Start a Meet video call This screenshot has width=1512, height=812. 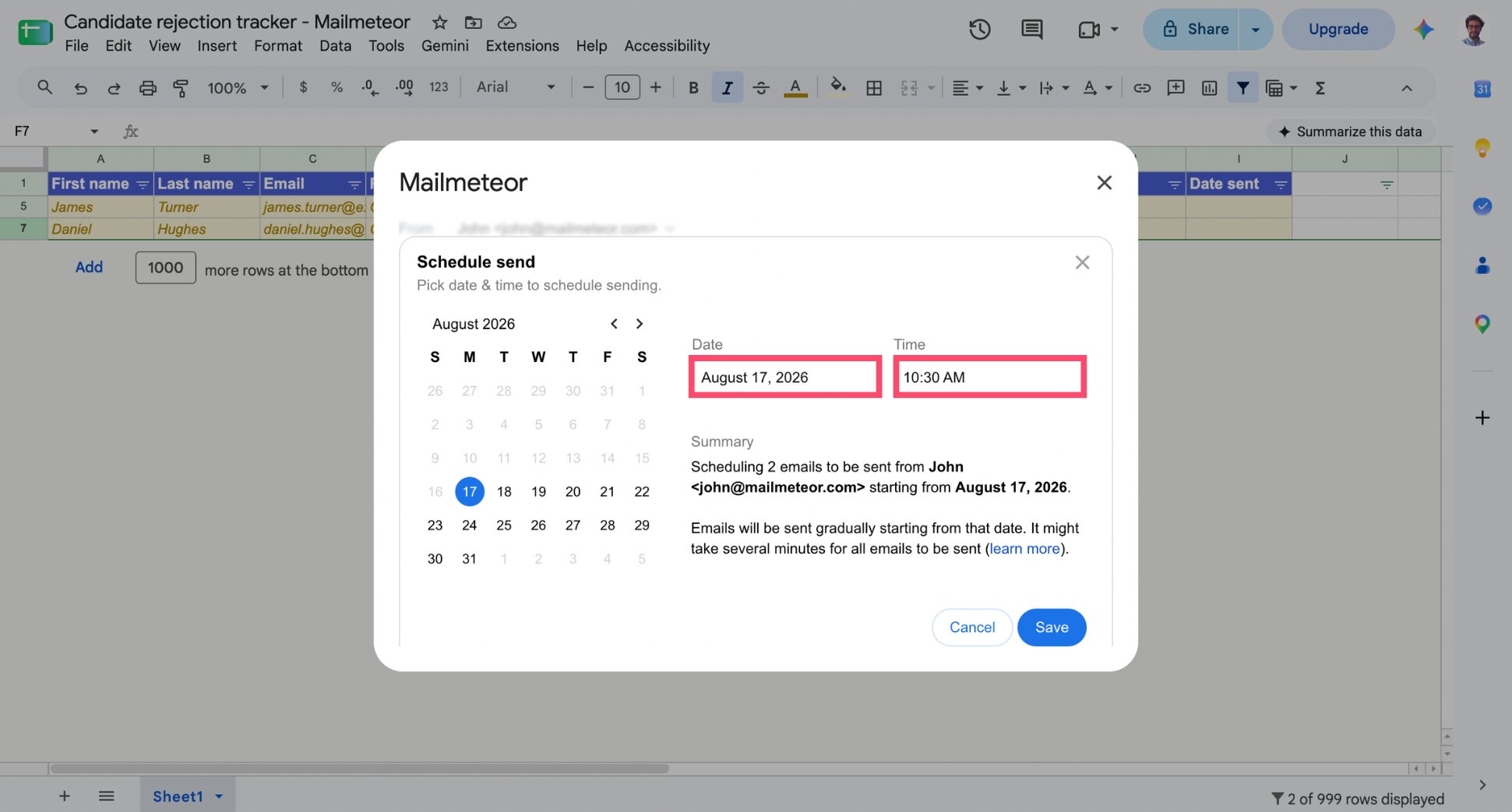(1089, 30)
